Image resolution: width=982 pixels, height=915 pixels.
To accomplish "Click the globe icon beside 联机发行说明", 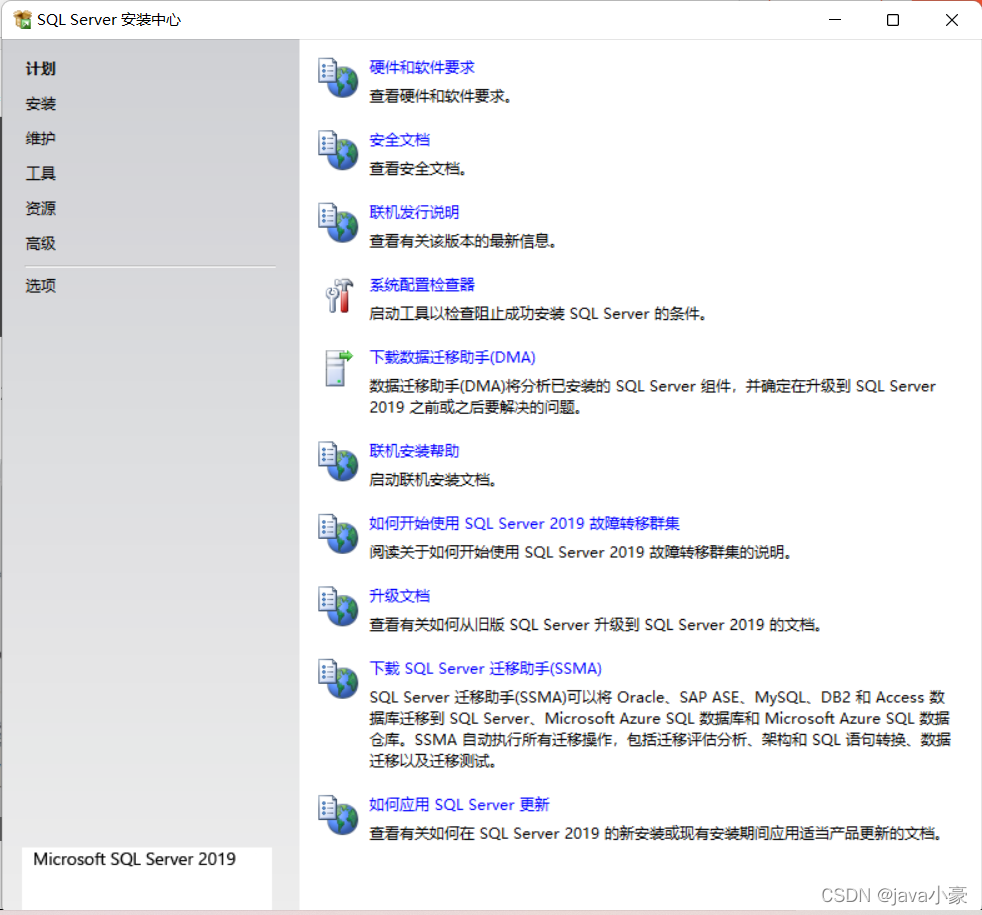I will pos(338,223).
